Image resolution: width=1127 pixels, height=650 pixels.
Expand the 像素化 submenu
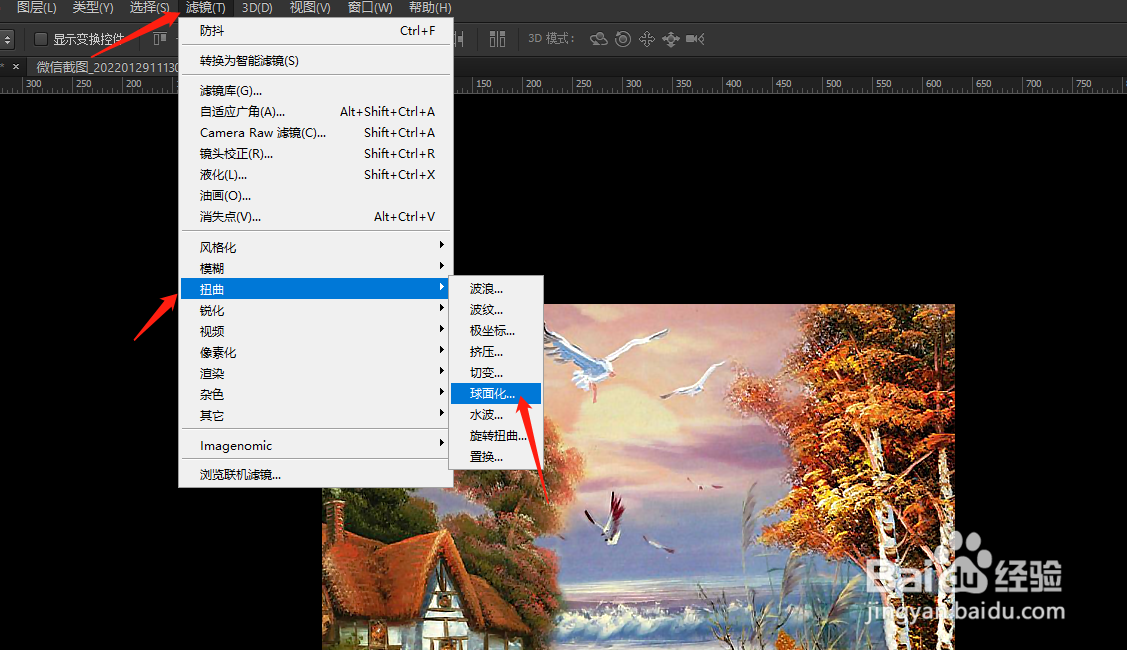click(316, 352)
